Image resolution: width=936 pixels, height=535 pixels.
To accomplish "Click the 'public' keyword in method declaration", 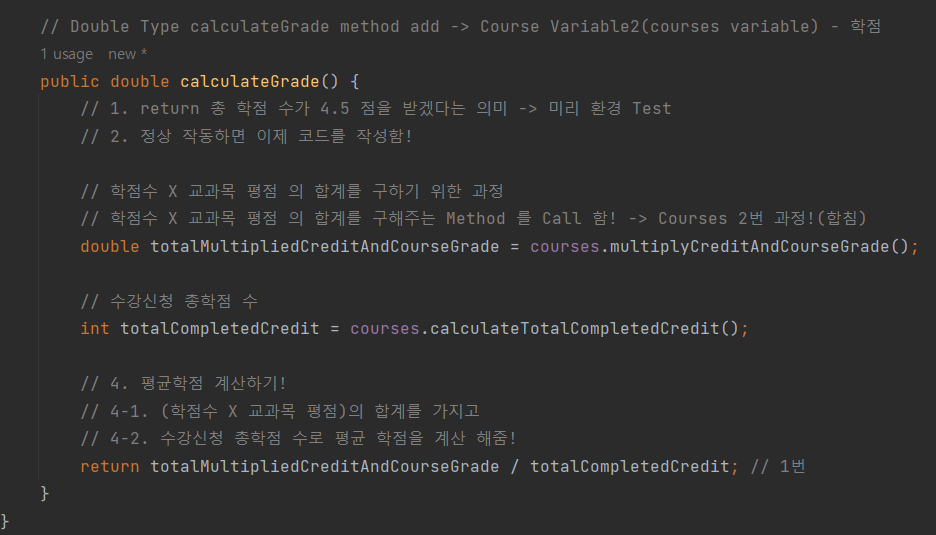I will (70, 81).
